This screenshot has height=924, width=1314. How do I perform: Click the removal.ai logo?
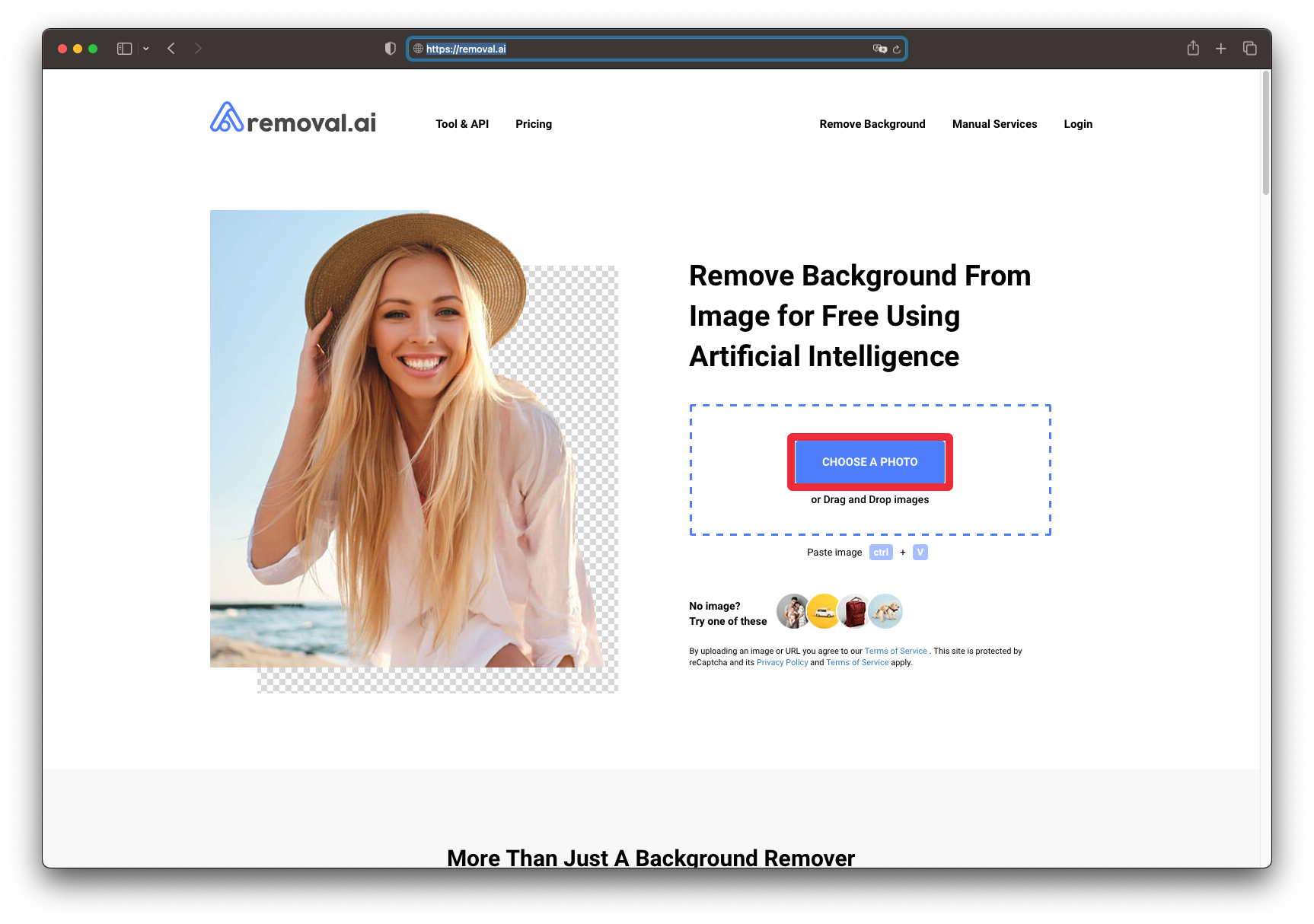[x=293, y=119]
